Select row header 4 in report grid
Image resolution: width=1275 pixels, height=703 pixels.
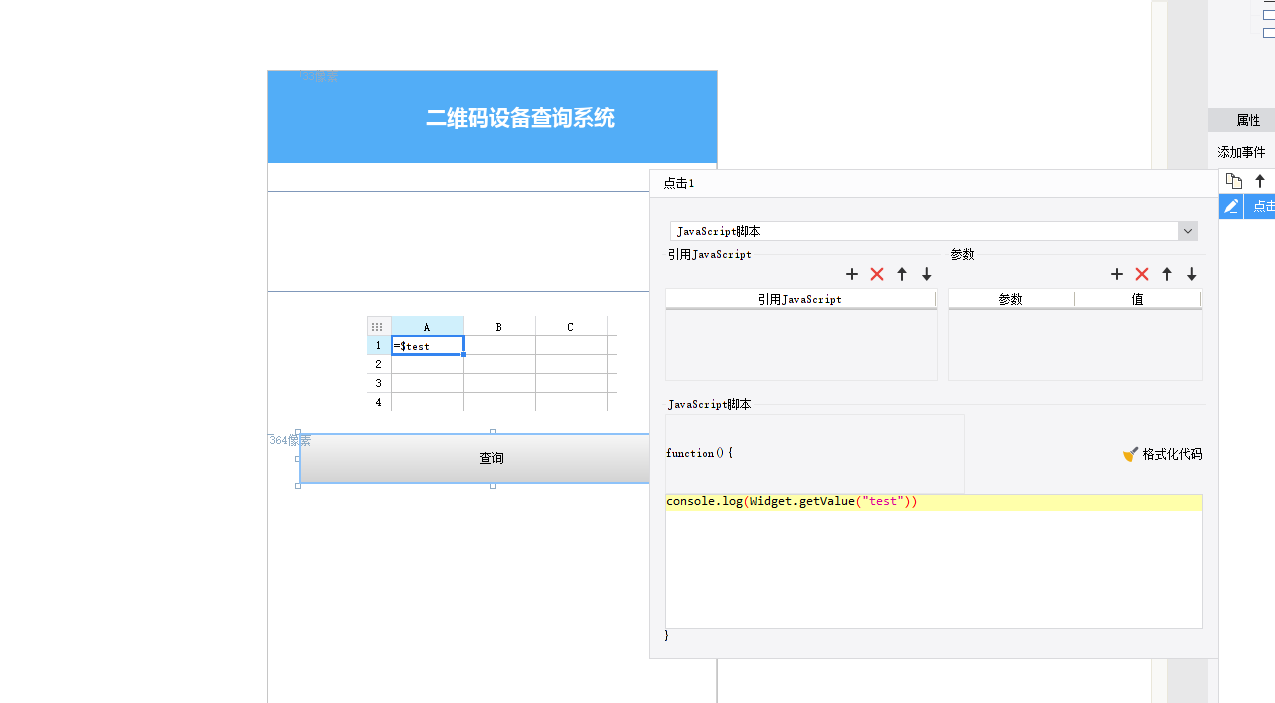tap(379, 402)
